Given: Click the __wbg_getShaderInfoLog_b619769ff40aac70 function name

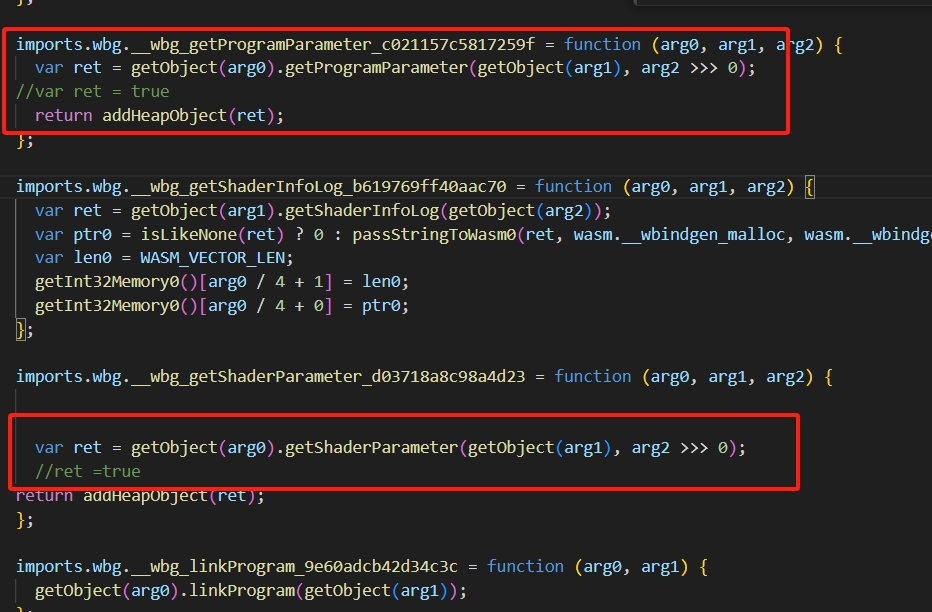Looking at the screenshot, I should (318, 187).
